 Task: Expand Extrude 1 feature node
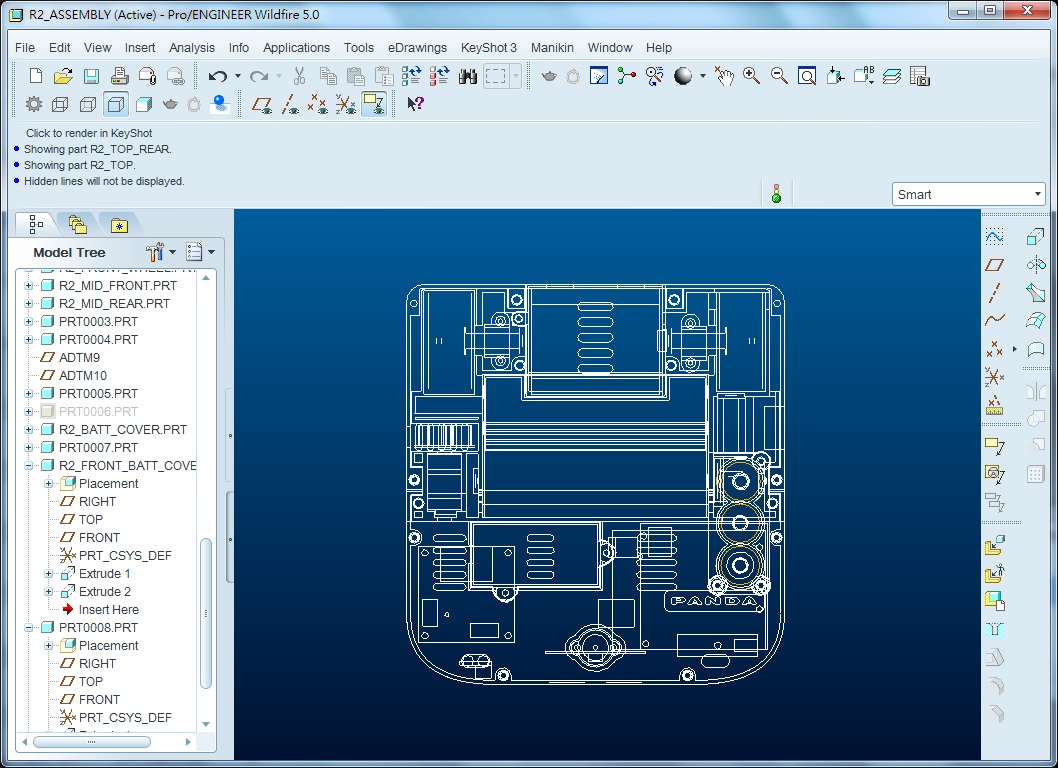click(x=48, y=574)
